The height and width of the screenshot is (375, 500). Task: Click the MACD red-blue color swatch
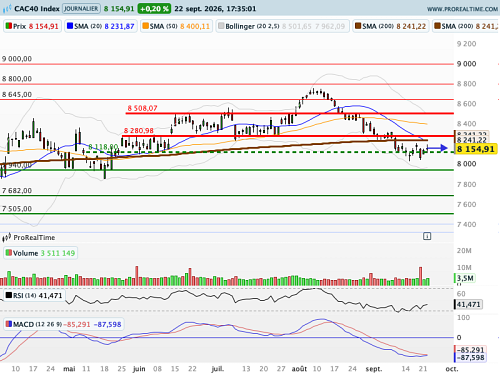9,324
